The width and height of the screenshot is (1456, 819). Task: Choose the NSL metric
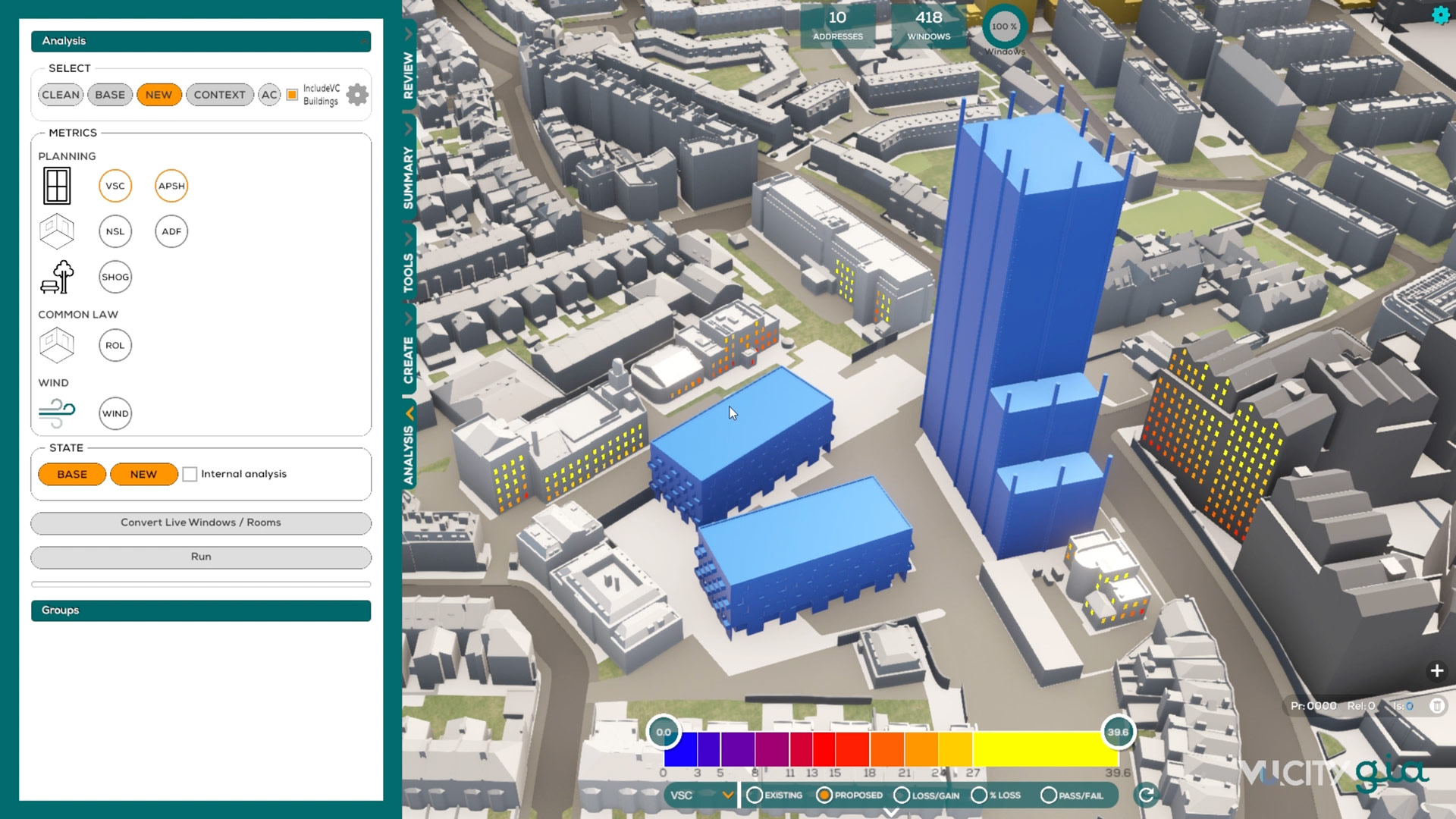point(115,231)
